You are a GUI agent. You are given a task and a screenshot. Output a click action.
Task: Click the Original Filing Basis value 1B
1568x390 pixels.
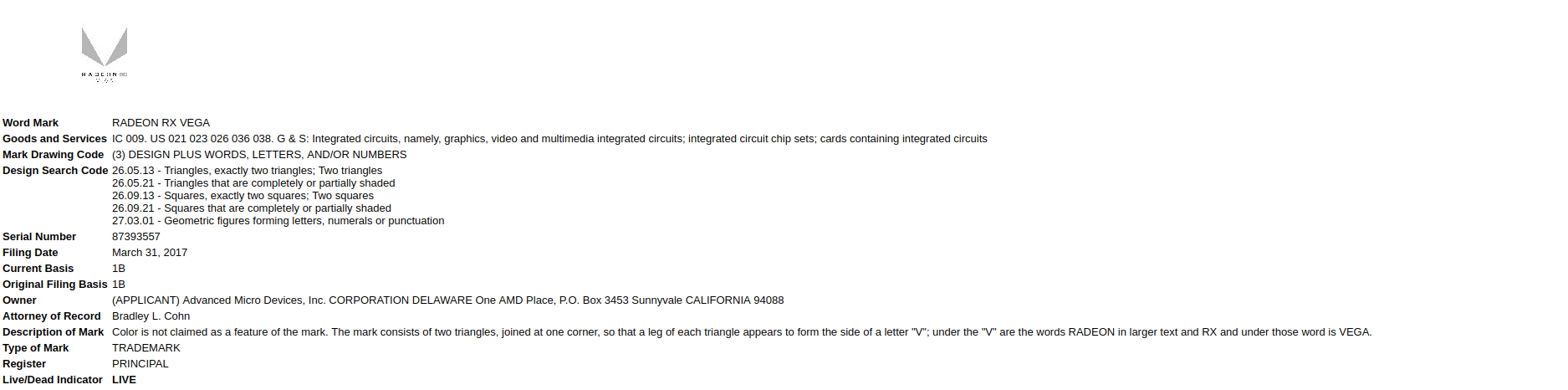[119, 285]
